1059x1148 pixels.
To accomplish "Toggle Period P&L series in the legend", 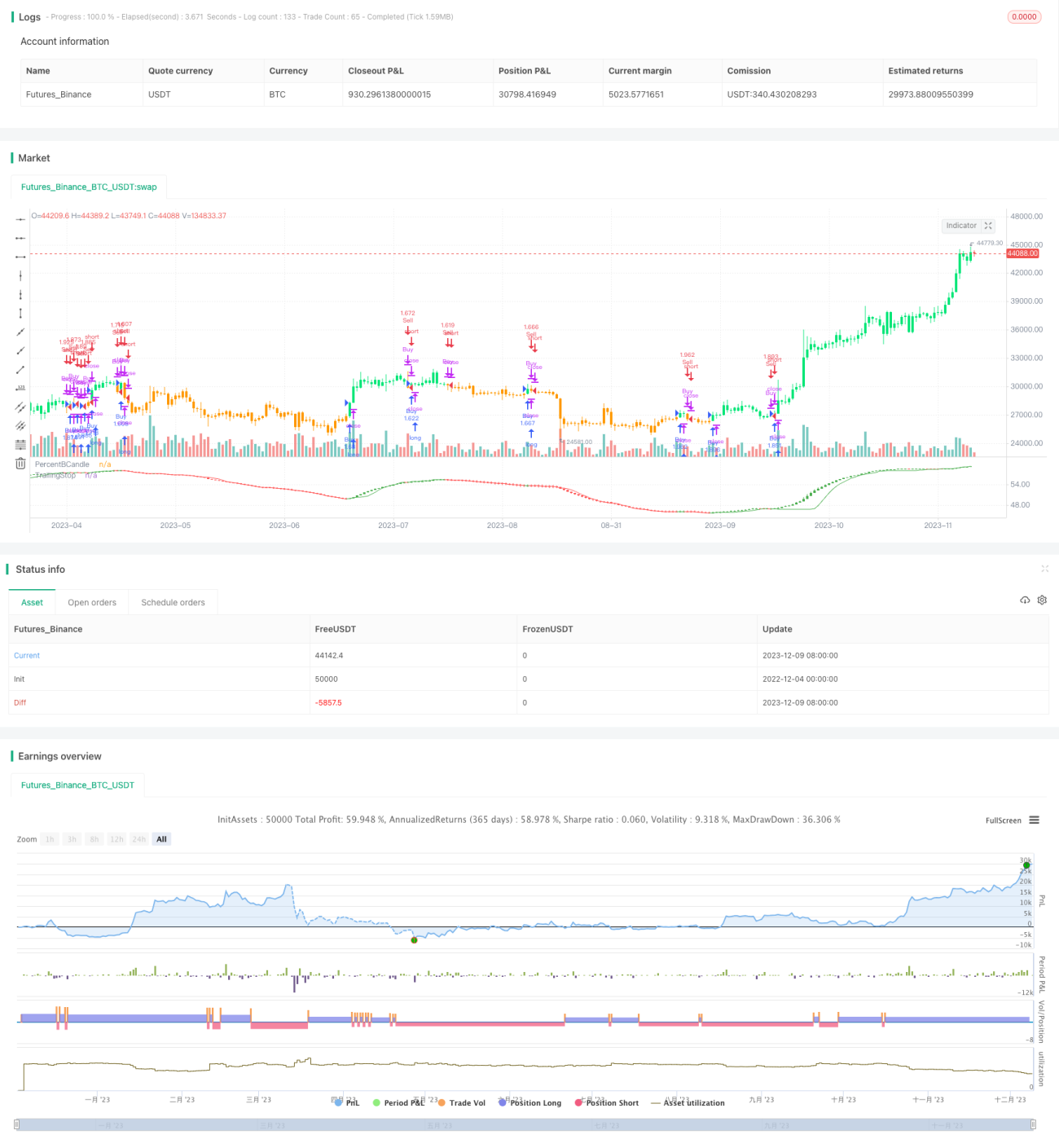I will (398, 1102).
